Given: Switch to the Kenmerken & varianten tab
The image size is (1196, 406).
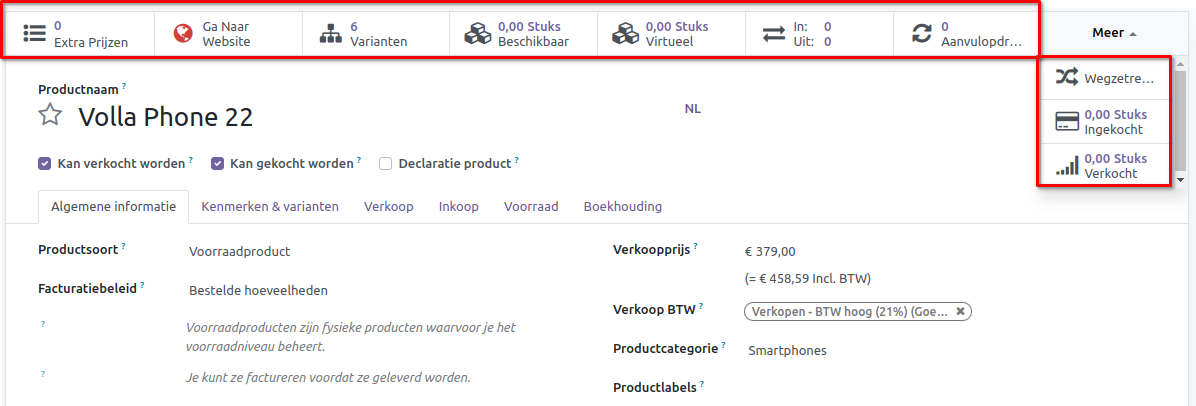Looking at the screenshot, I should [270, 206].
